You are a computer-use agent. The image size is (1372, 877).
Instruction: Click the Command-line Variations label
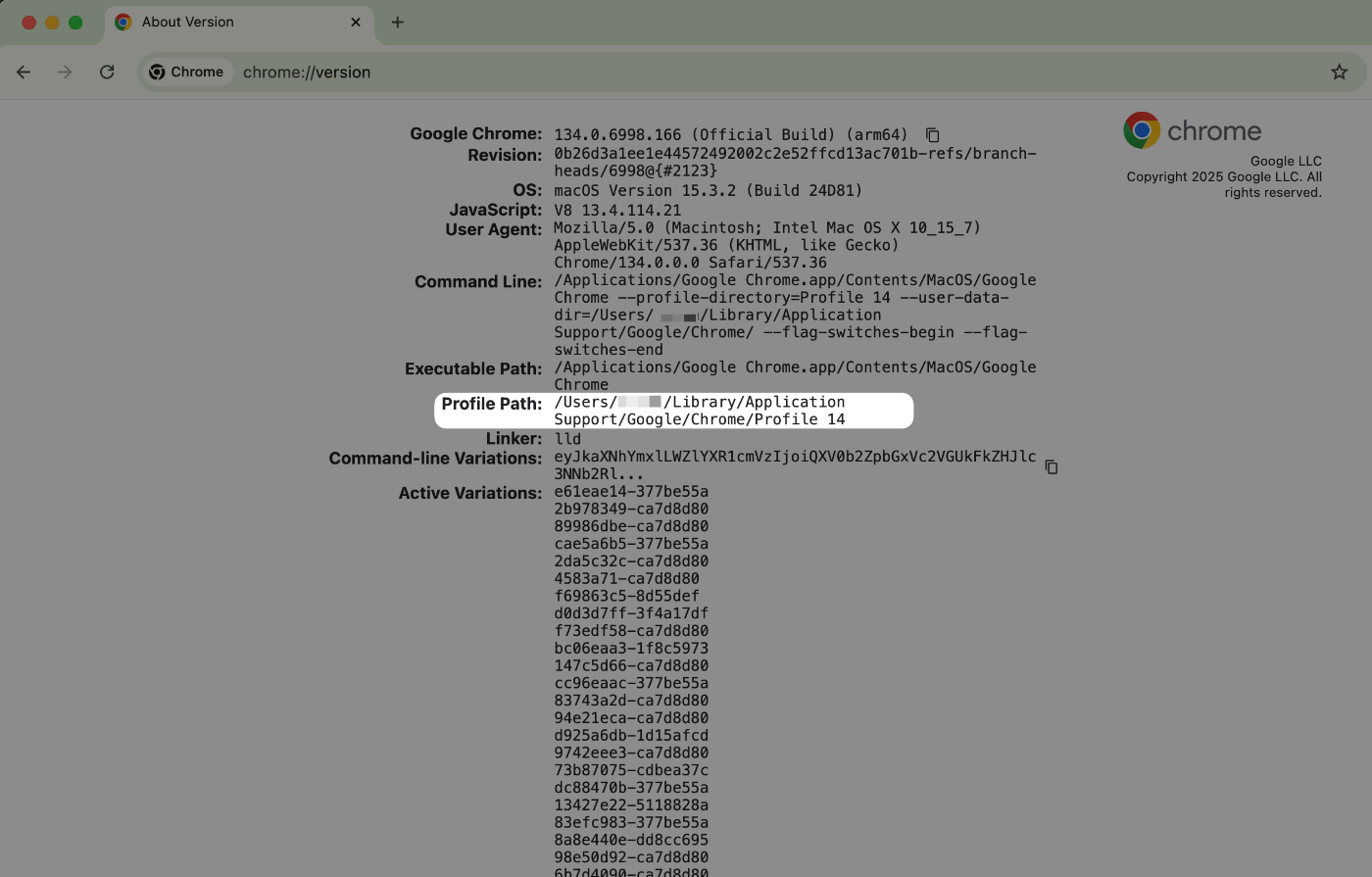[435, 459]
